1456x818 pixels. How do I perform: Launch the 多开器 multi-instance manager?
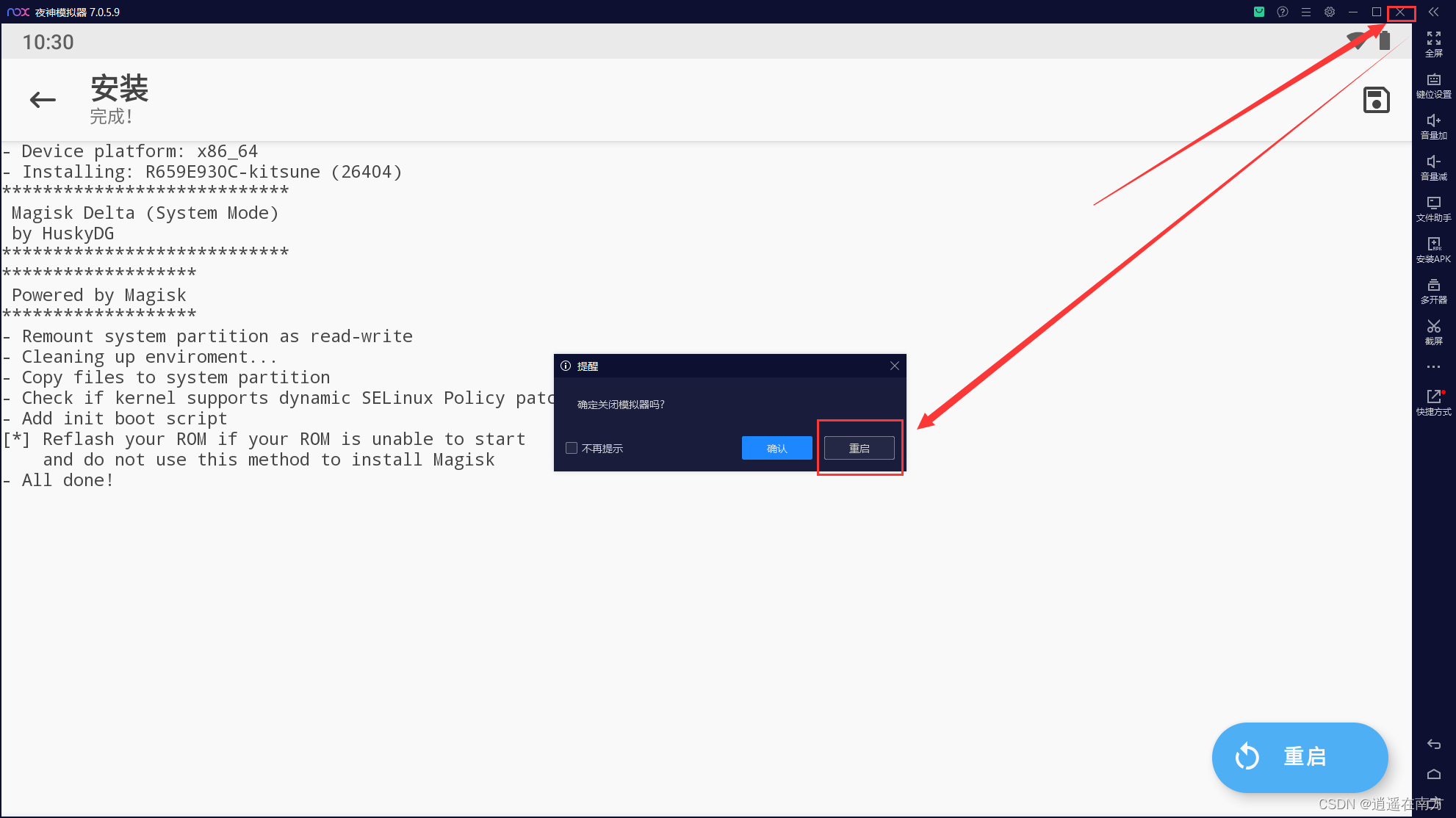(x=1433, y=291)
